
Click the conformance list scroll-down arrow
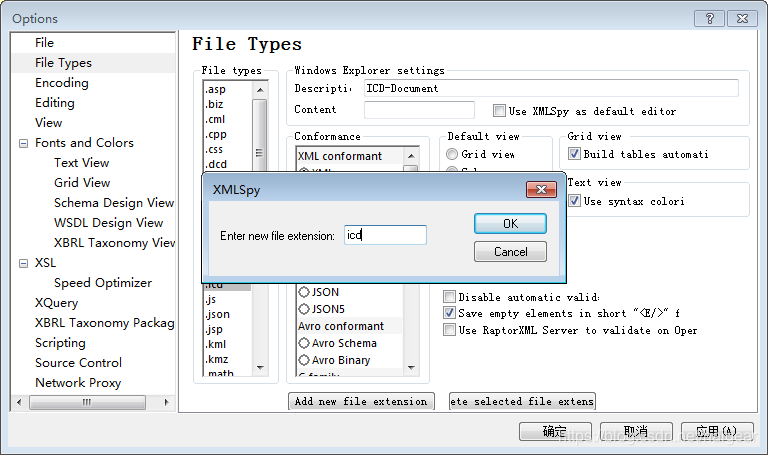[x=411, y=368]
